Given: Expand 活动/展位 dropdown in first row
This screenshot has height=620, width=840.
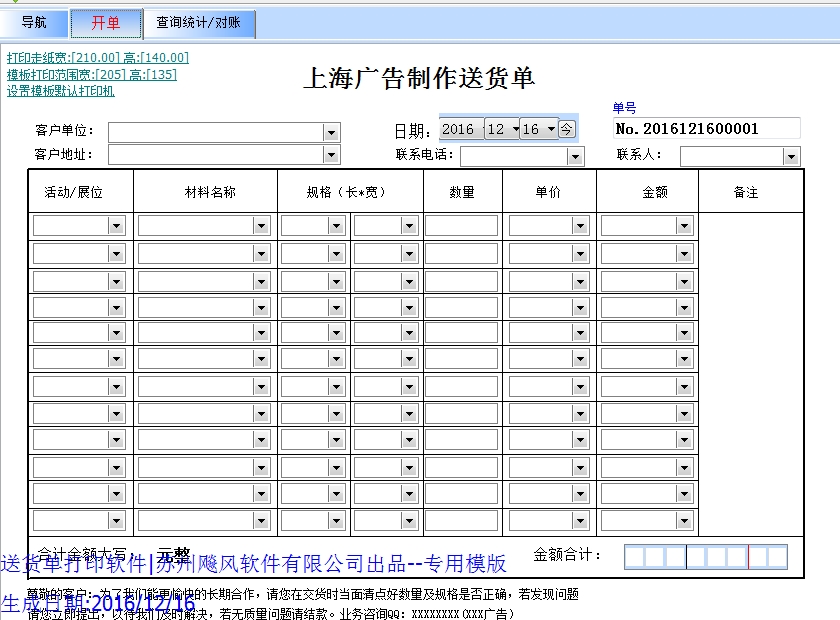Looking at the screenshot, I should [x=116, y=226].
